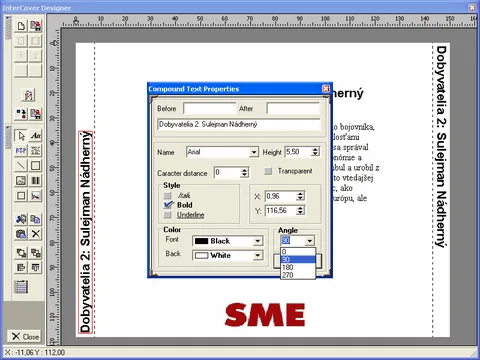Click the grid table icon

pos(21,287)
